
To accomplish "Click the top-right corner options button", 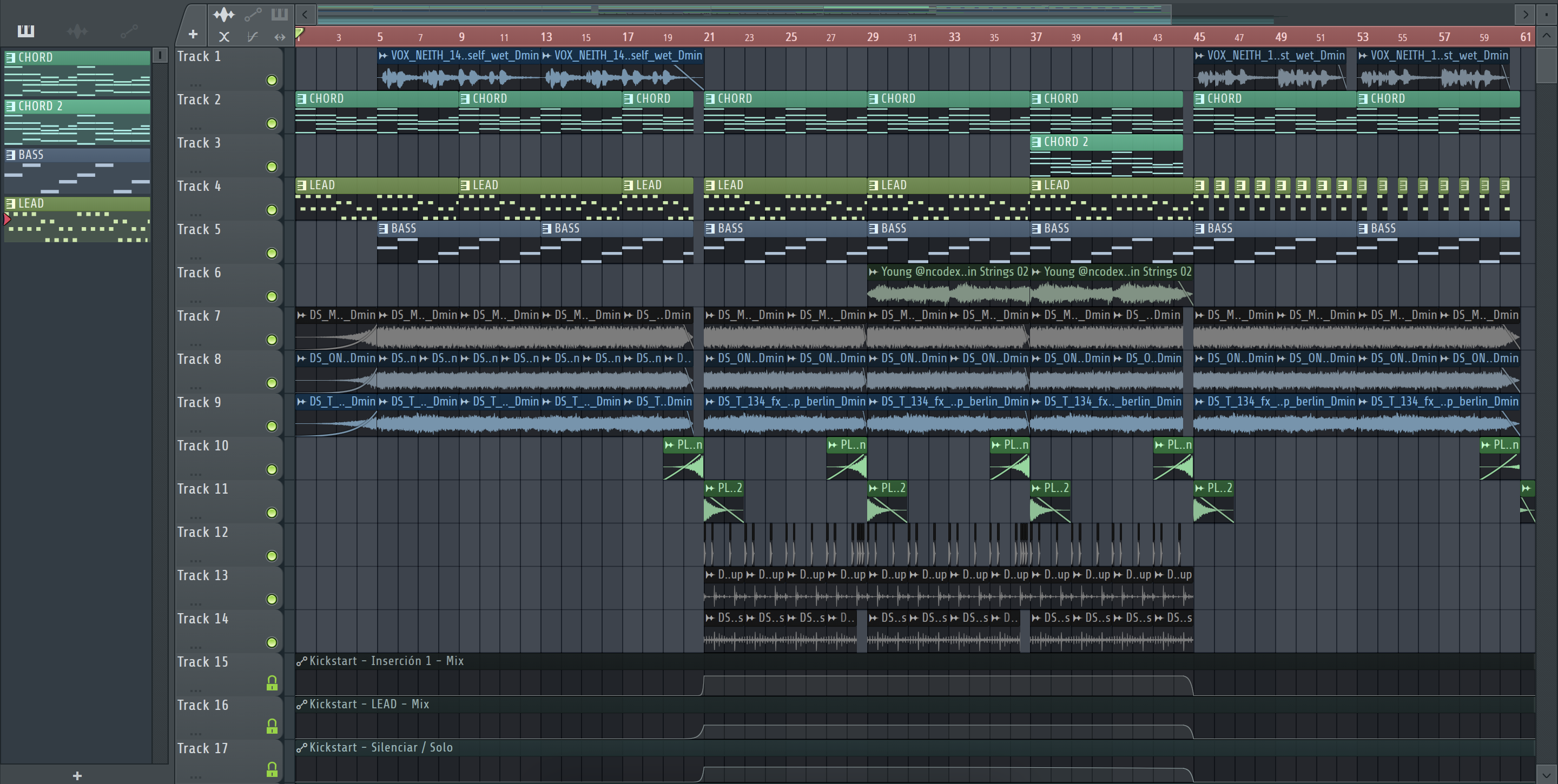I will click(1547, 14).
